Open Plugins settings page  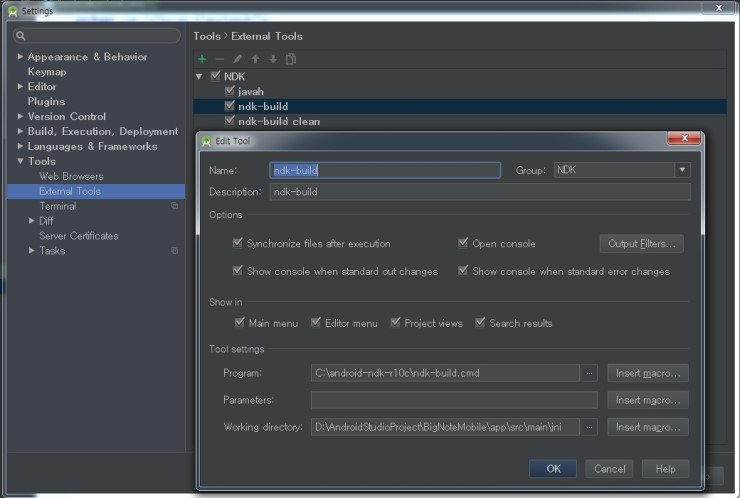tap(46, 101)
